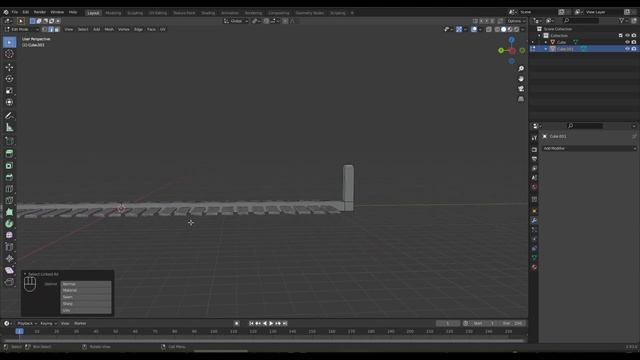Jump to the first frame

[251, 323]
